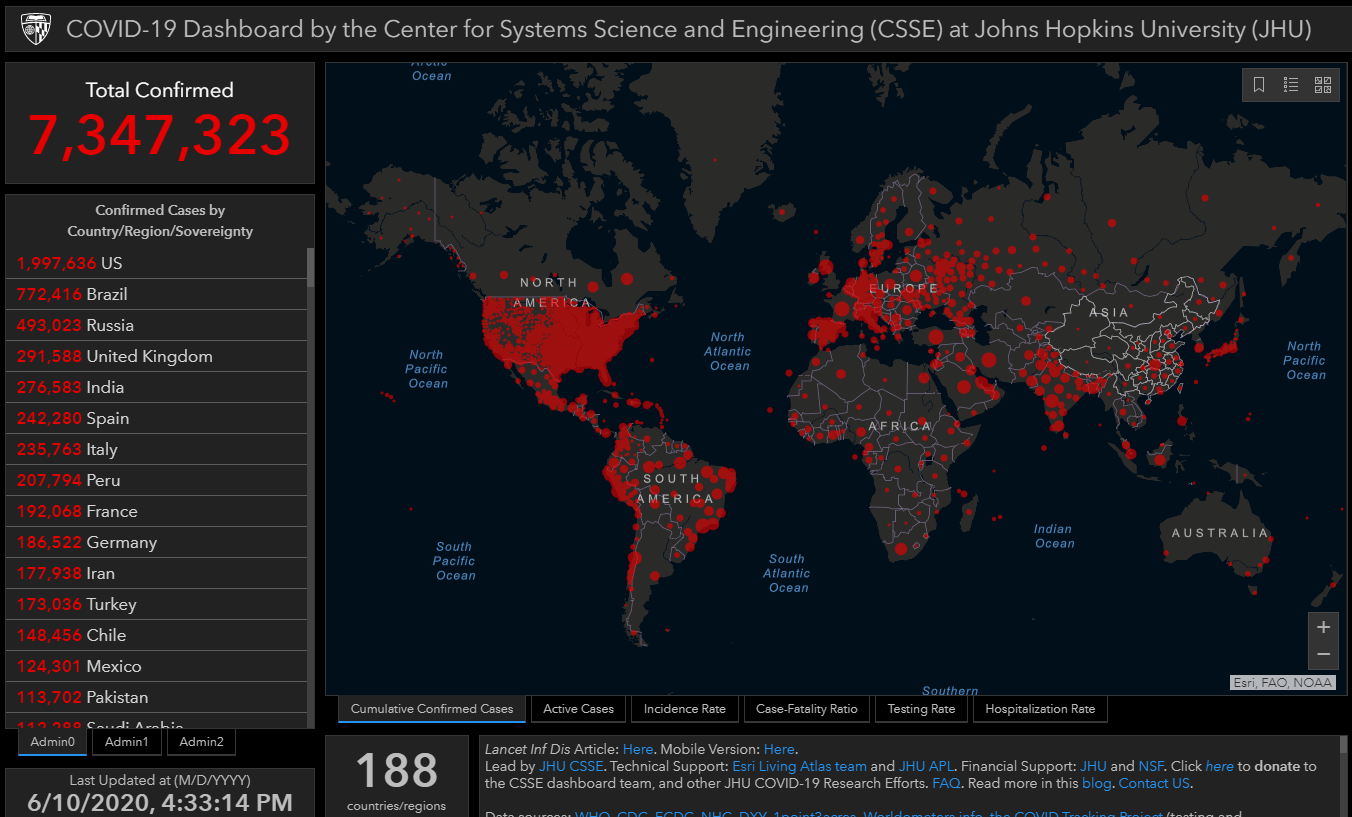Click the dashboard title in the header bar
Viewport: 1352px width, 817px height.
689,29
